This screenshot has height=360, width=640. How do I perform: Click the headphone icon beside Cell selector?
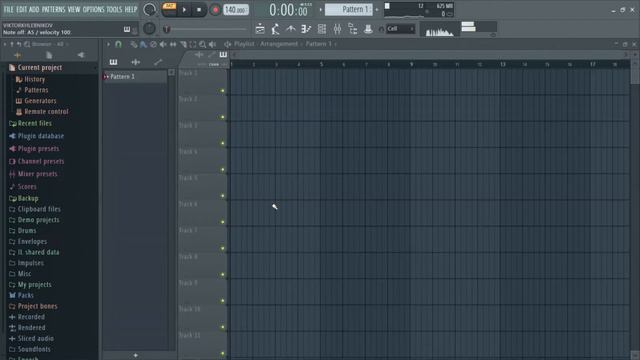(382, 29)
